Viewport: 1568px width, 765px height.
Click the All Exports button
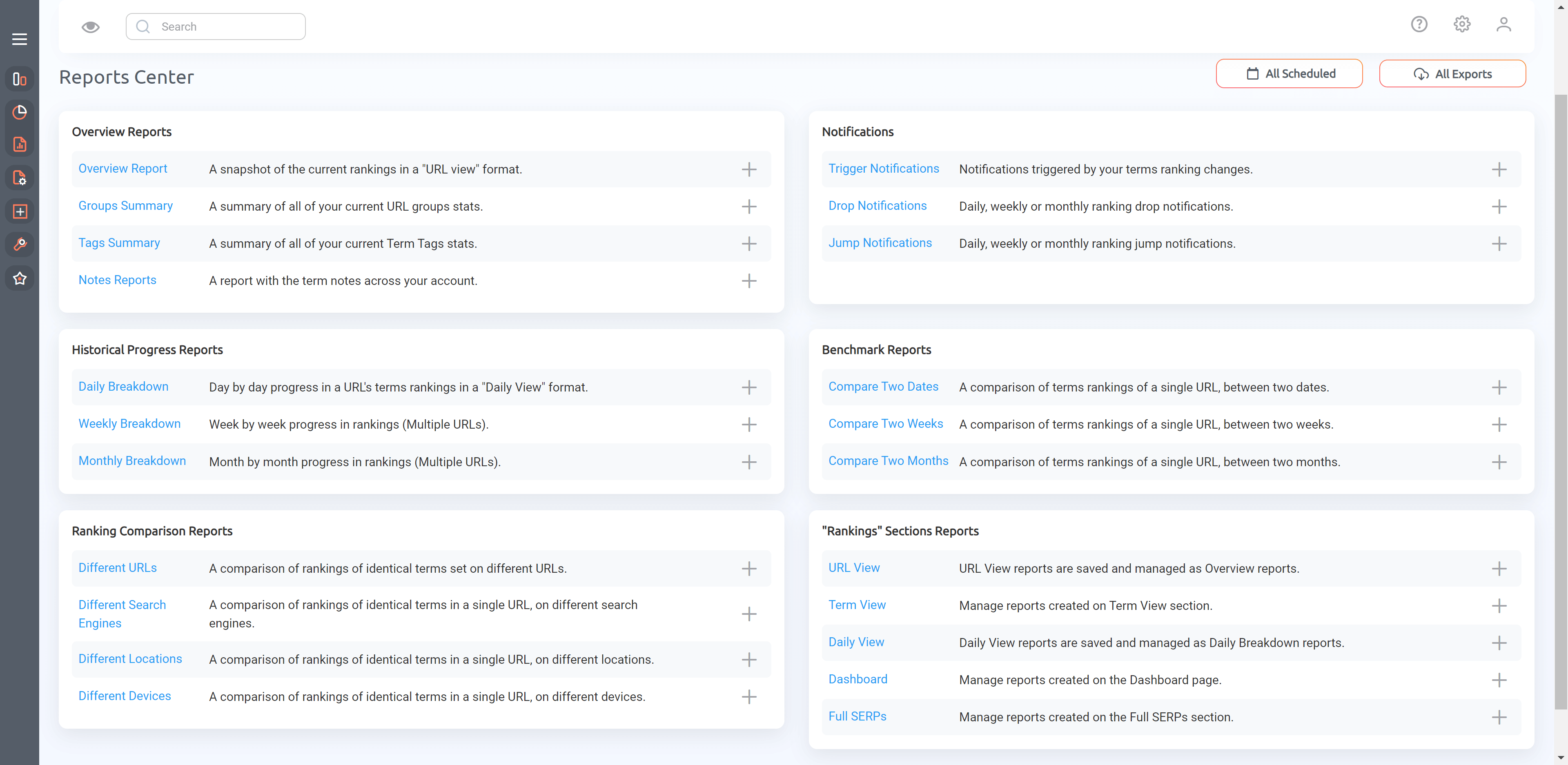point(1452,73)
